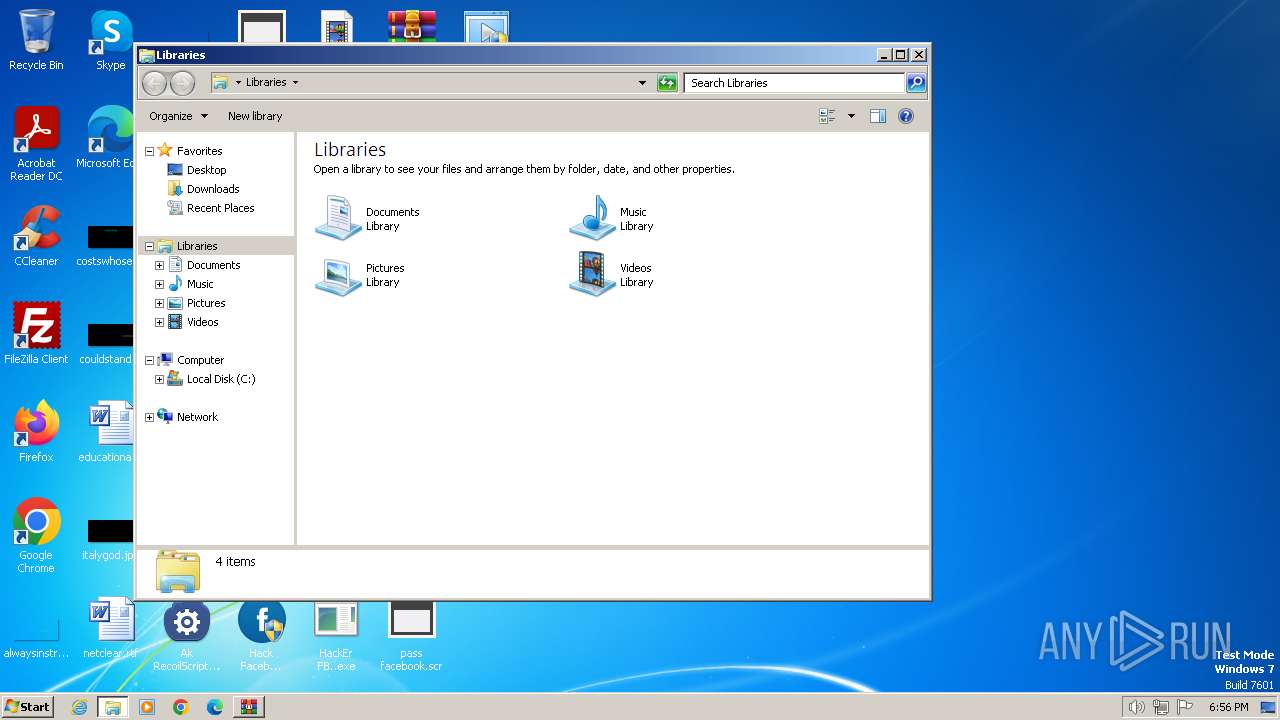Click the search magnifier icon
Viewport: 1280px width, 720px height.
(x=915, y=83)
